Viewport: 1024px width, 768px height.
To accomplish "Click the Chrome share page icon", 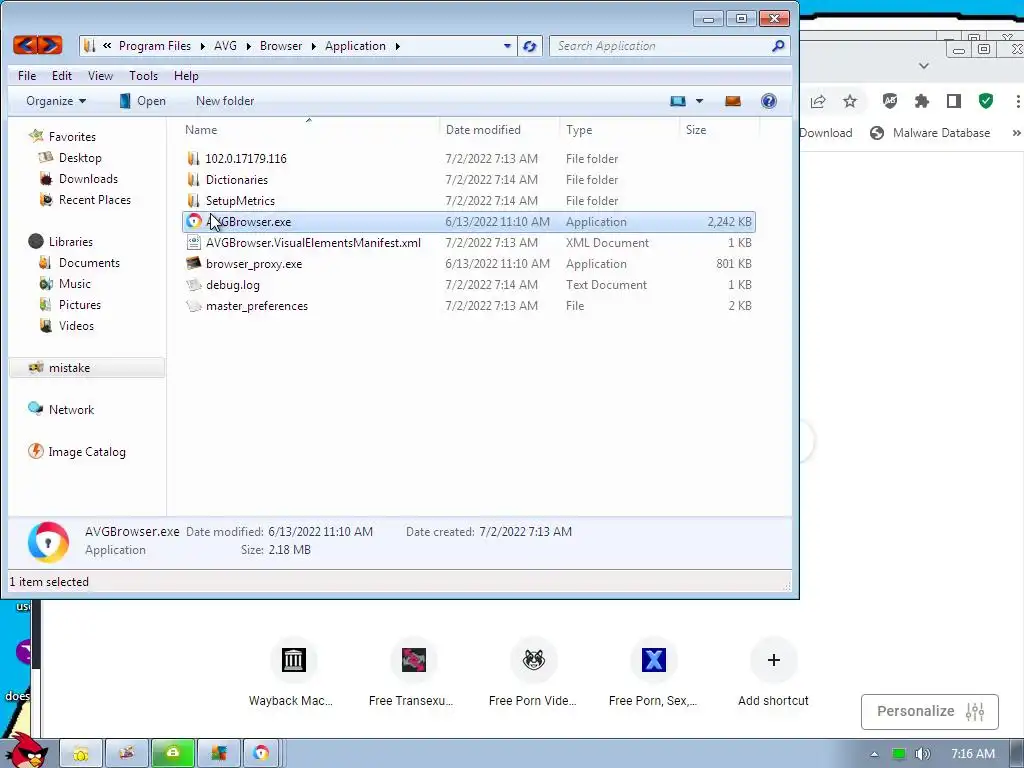I will click(x=818, y=101).
